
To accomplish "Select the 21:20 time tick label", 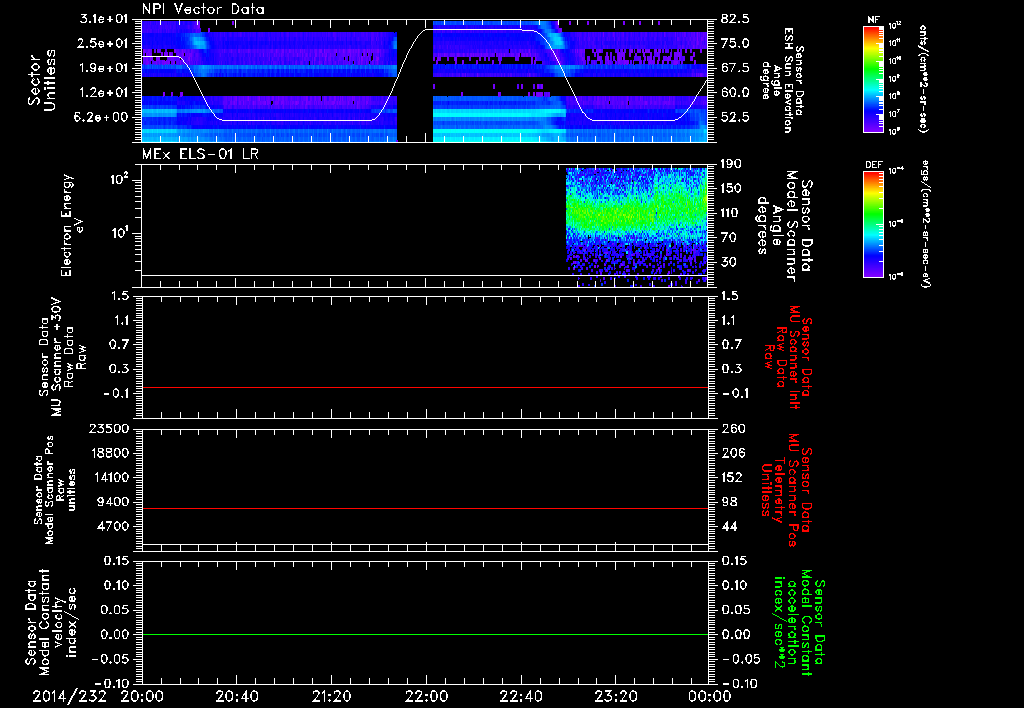I will (x=331, y=695).
